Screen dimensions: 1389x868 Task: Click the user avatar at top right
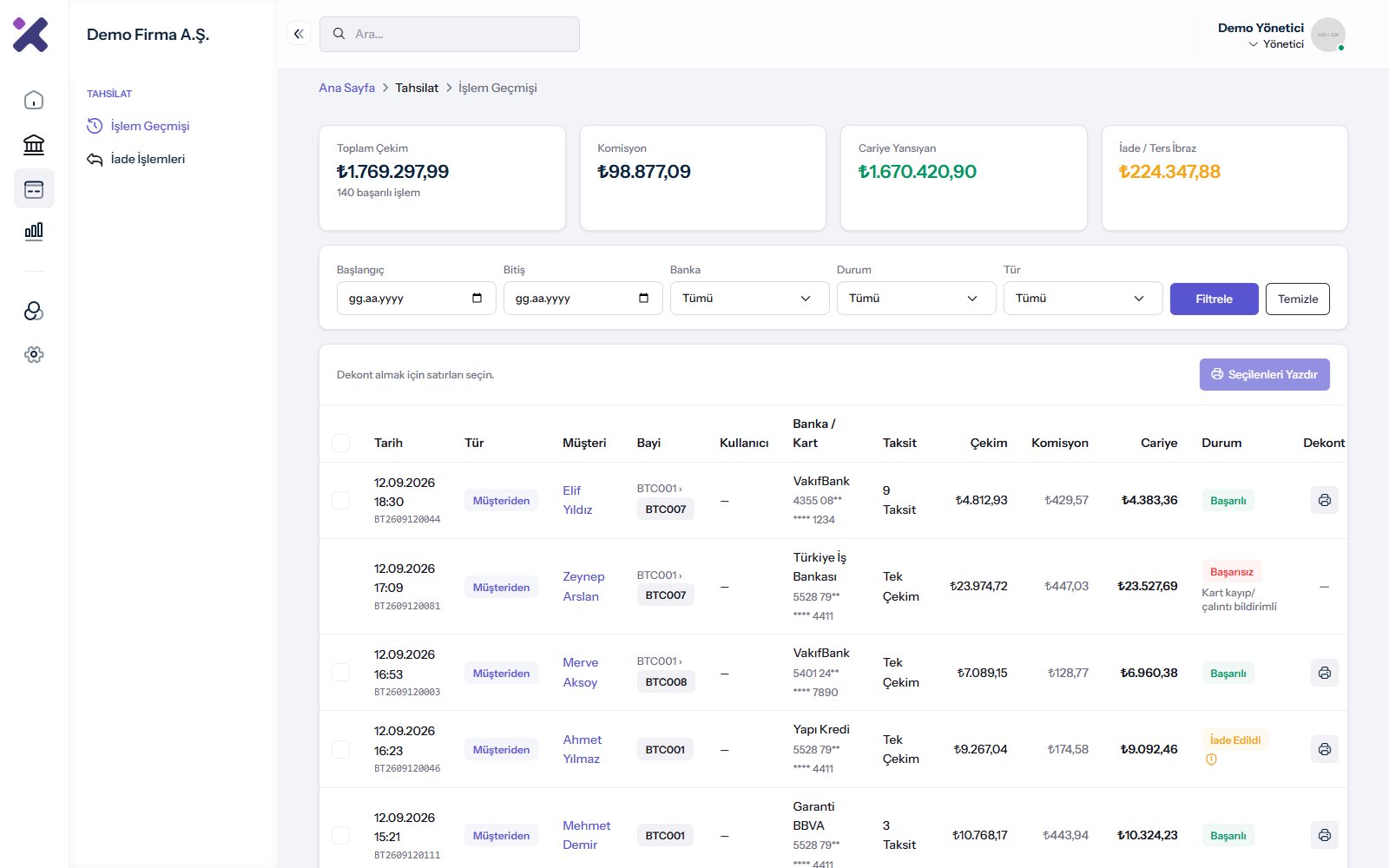point(1327,35)
